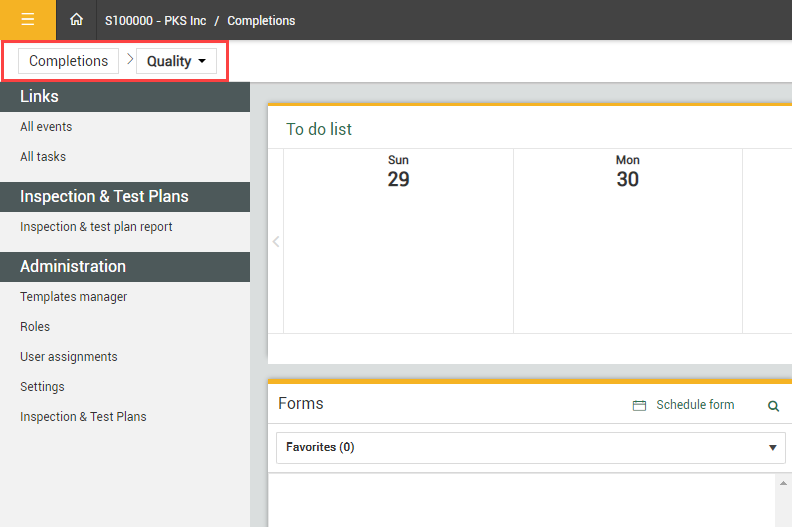Click Schedule form link

(695, 405)
